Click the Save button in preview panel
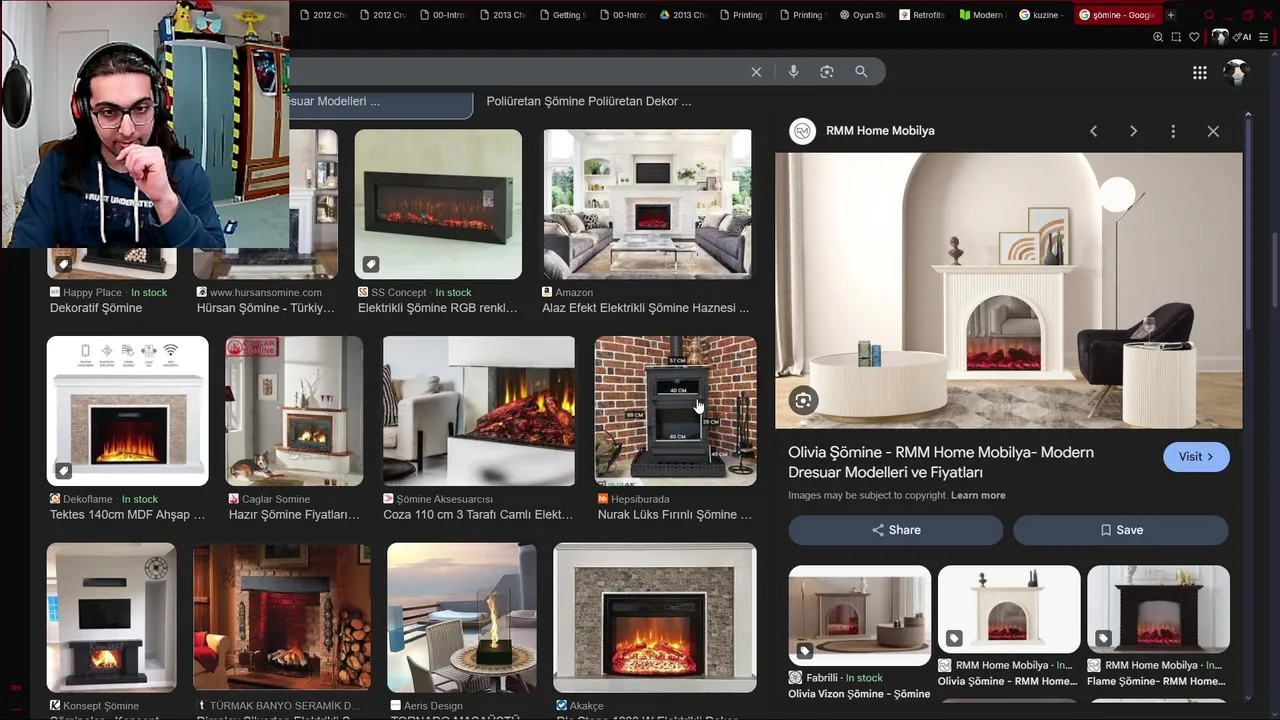The height and width of the screenshot is (720, 1280). (1121, 530)
